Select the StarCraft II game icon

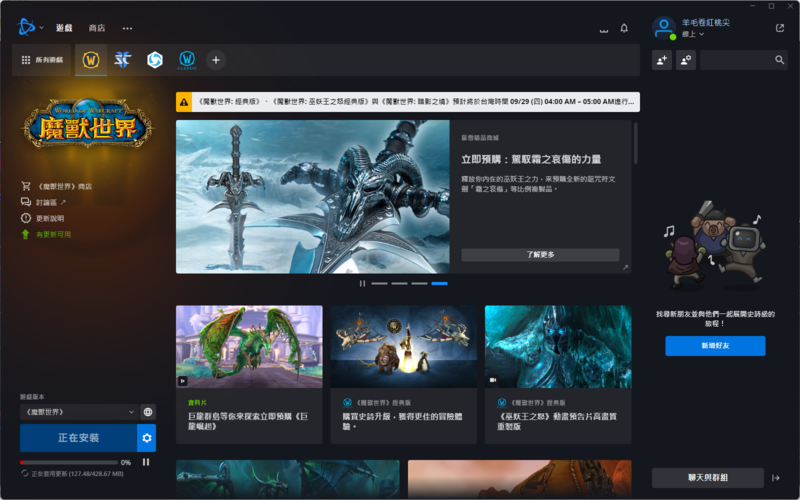(x=123, y=60)
